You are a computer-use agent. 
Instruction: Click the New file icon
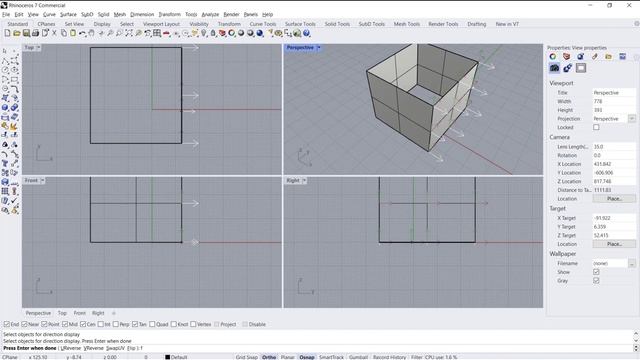coord(7,33)
